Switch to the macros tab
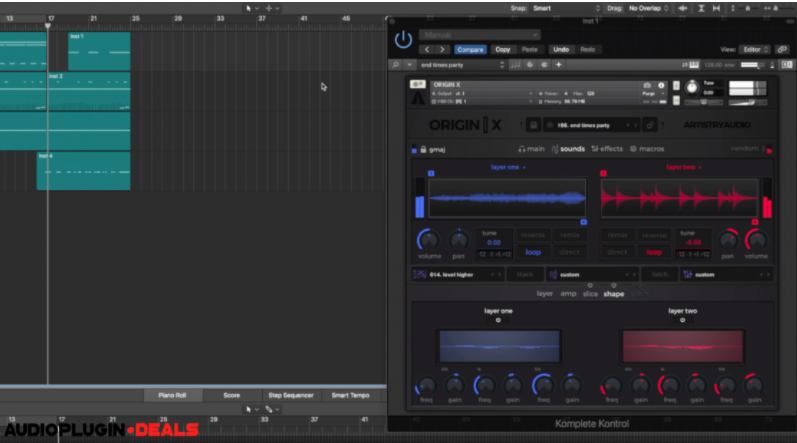 point(647,149)
